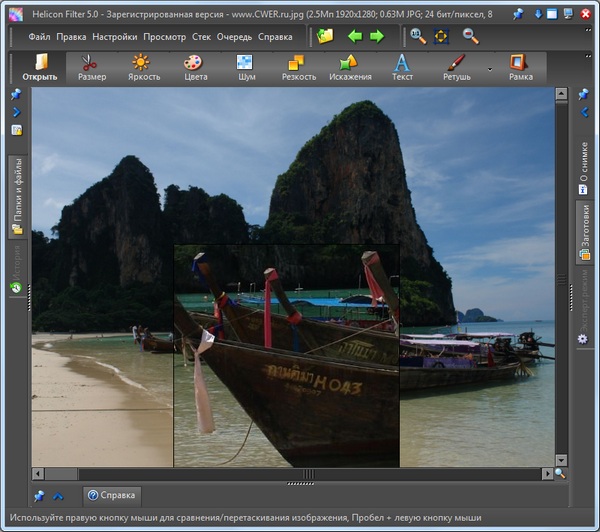Click the zoom out magnifier icon
Image resolution: width=600 pixels, height=532 pixels.
[x=470, y=36]
